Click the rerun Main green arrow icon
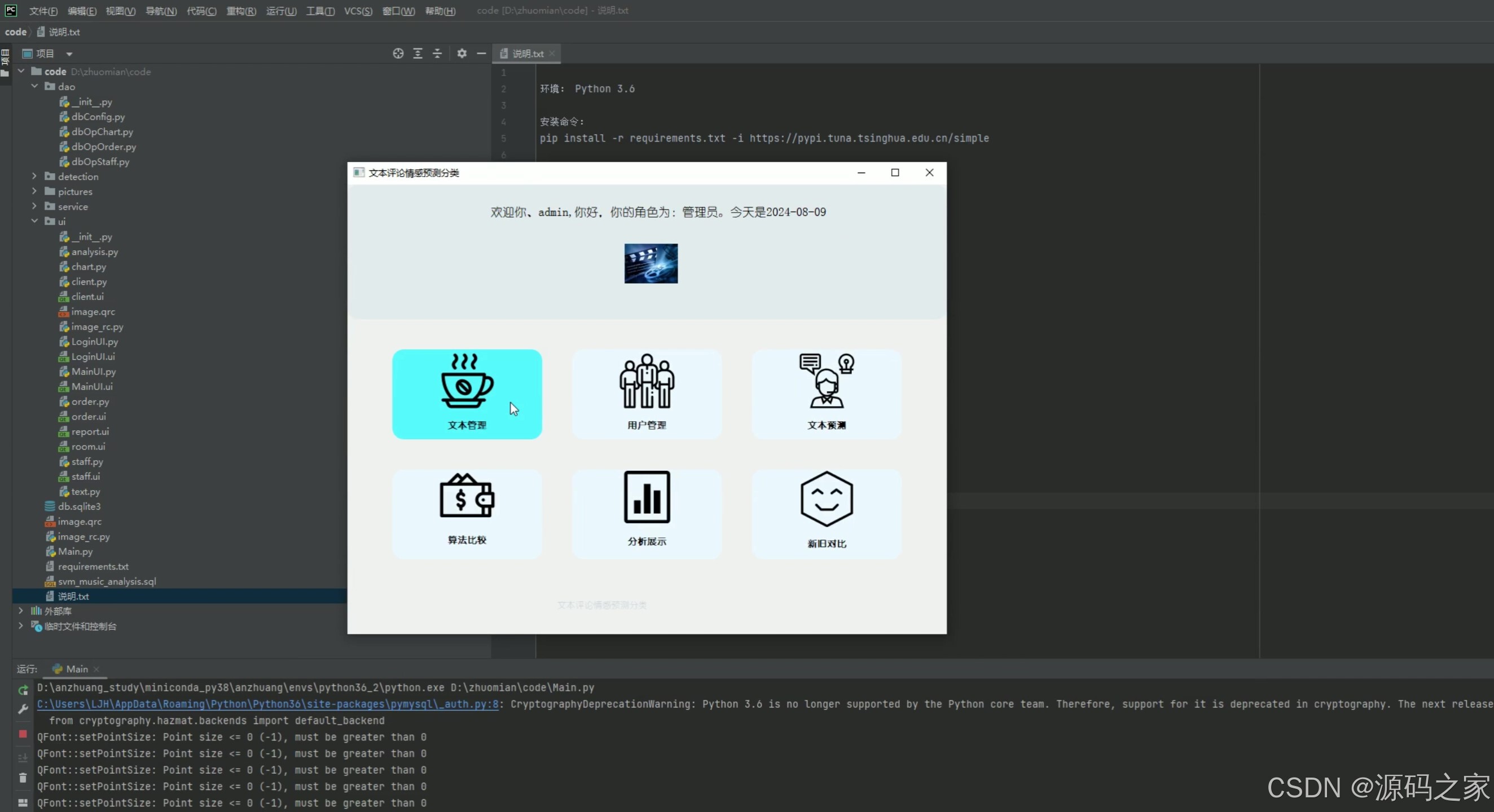 23,690
